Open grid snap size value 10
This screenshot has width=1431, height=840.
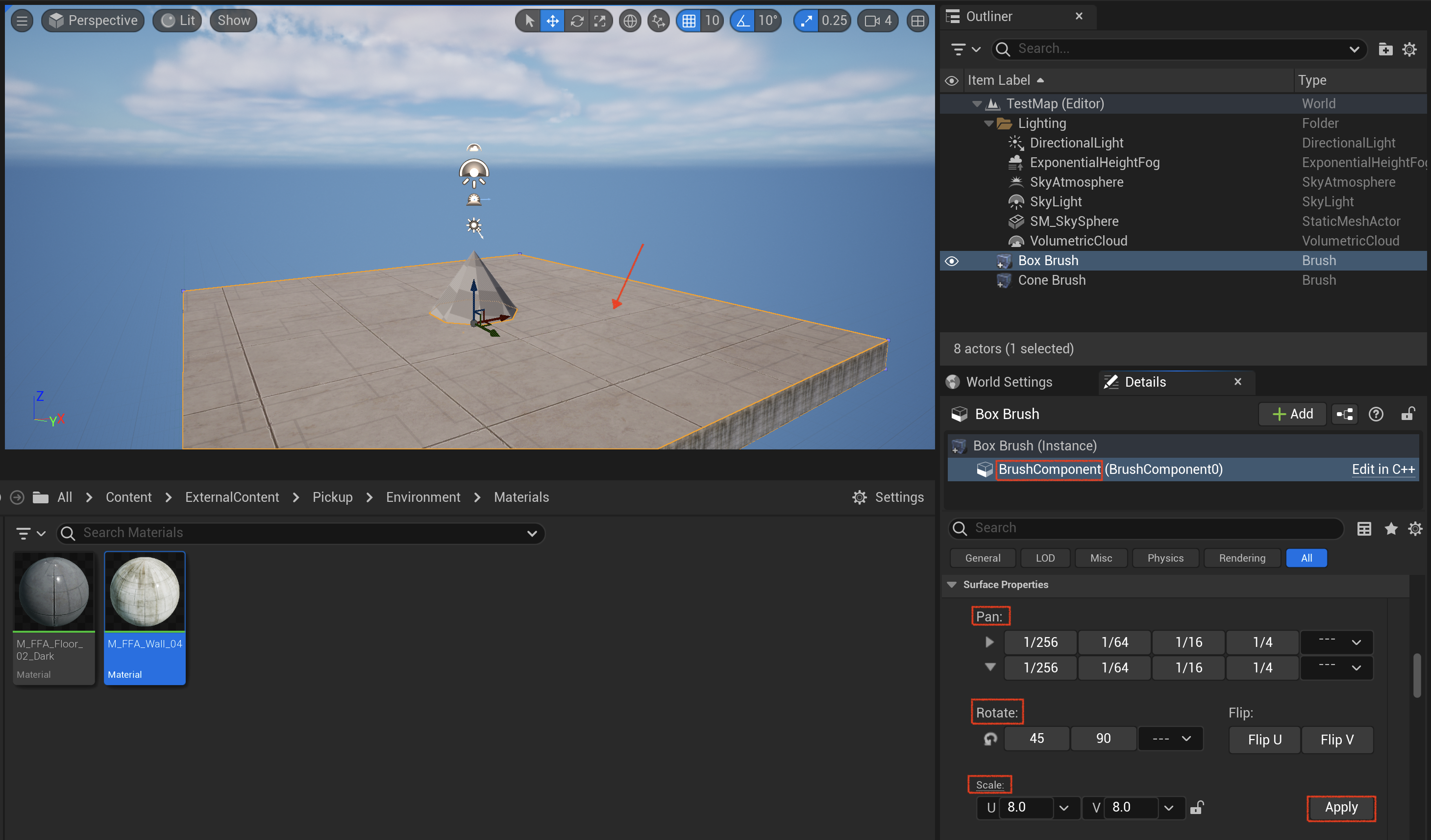pyautogui.click(x=712, y=21)
